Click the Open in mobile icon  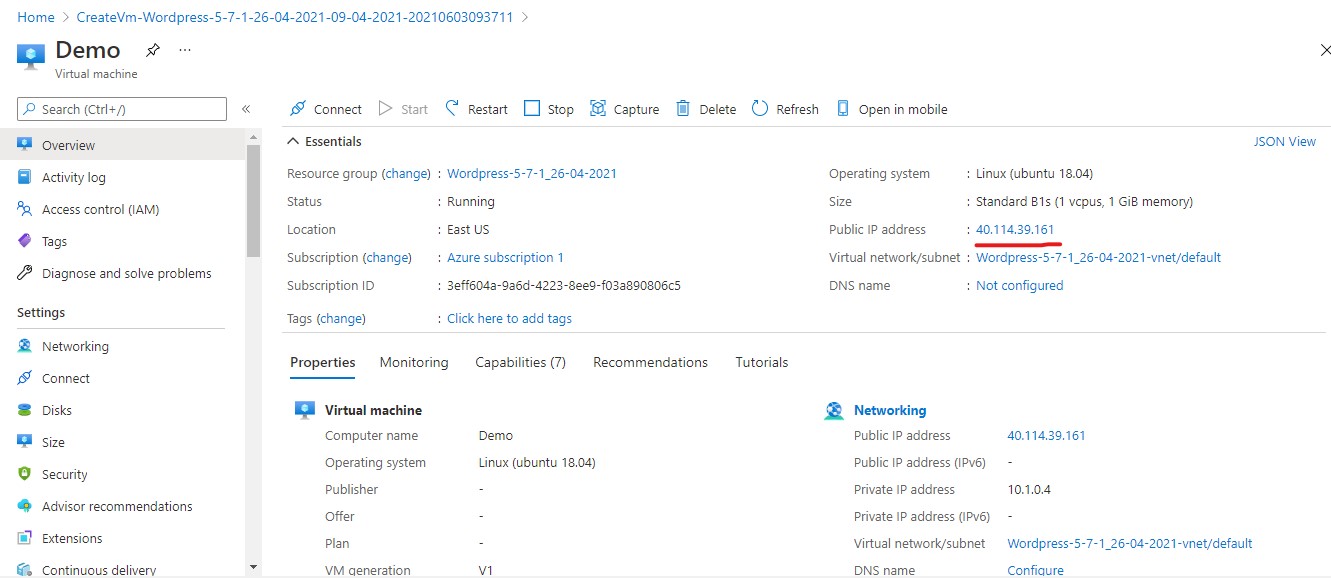pyautogui.click(x=842, y=109)
